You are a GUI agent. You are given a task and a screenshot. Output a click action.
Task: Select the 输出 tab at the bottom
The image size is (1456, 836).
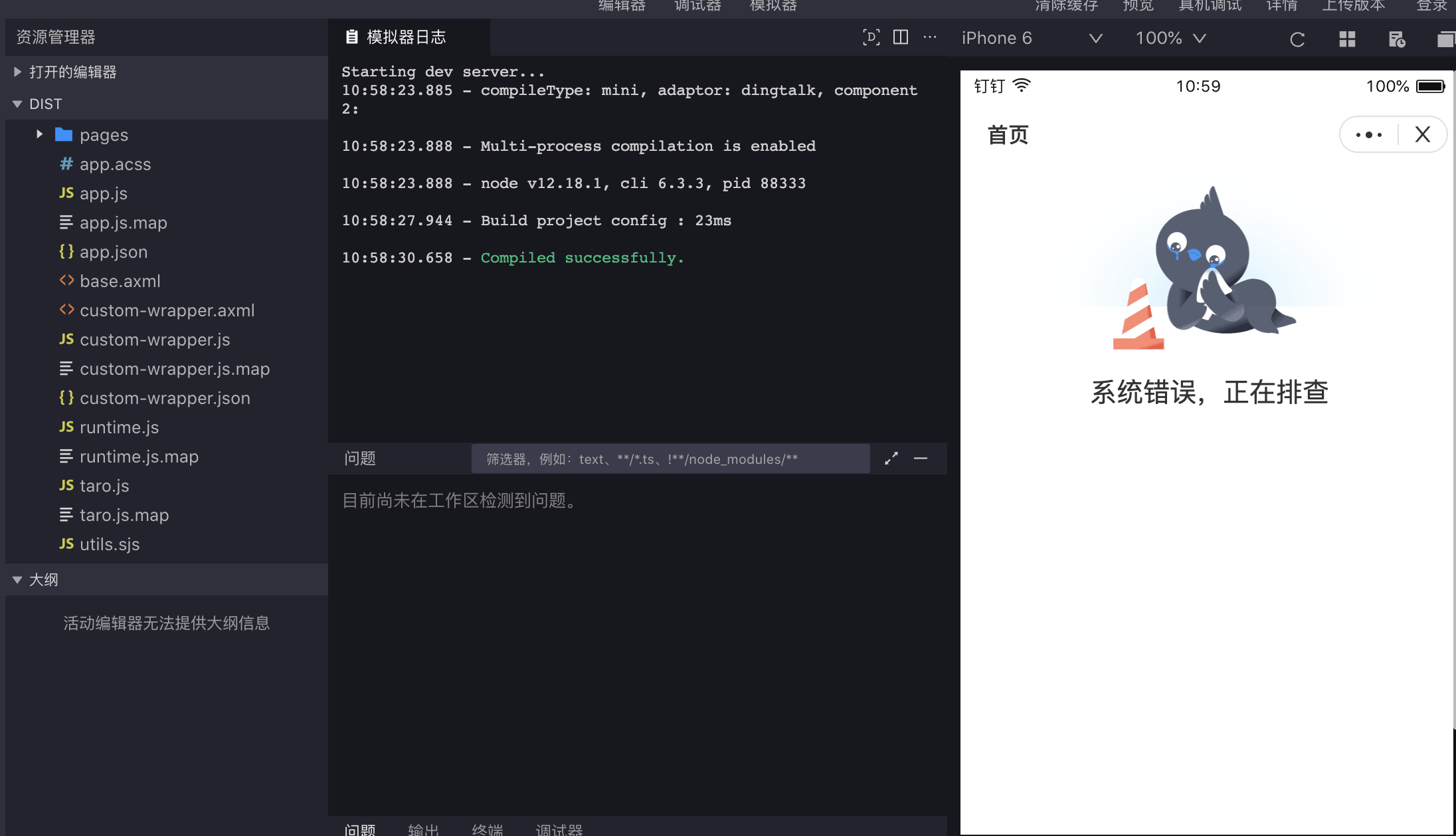click(423, 829)
